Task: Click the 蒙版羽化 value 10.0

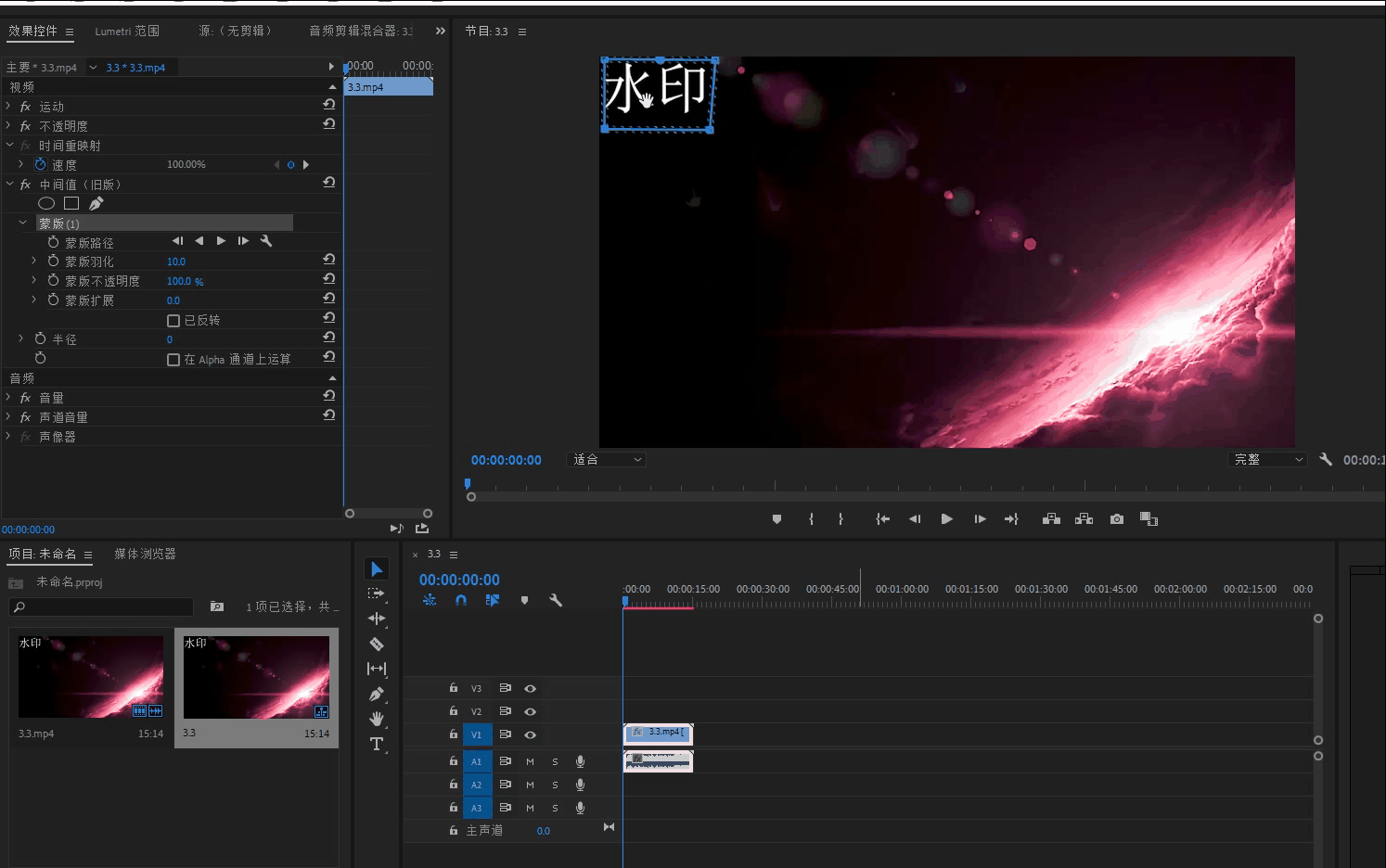Action: (x=176, y=262)
